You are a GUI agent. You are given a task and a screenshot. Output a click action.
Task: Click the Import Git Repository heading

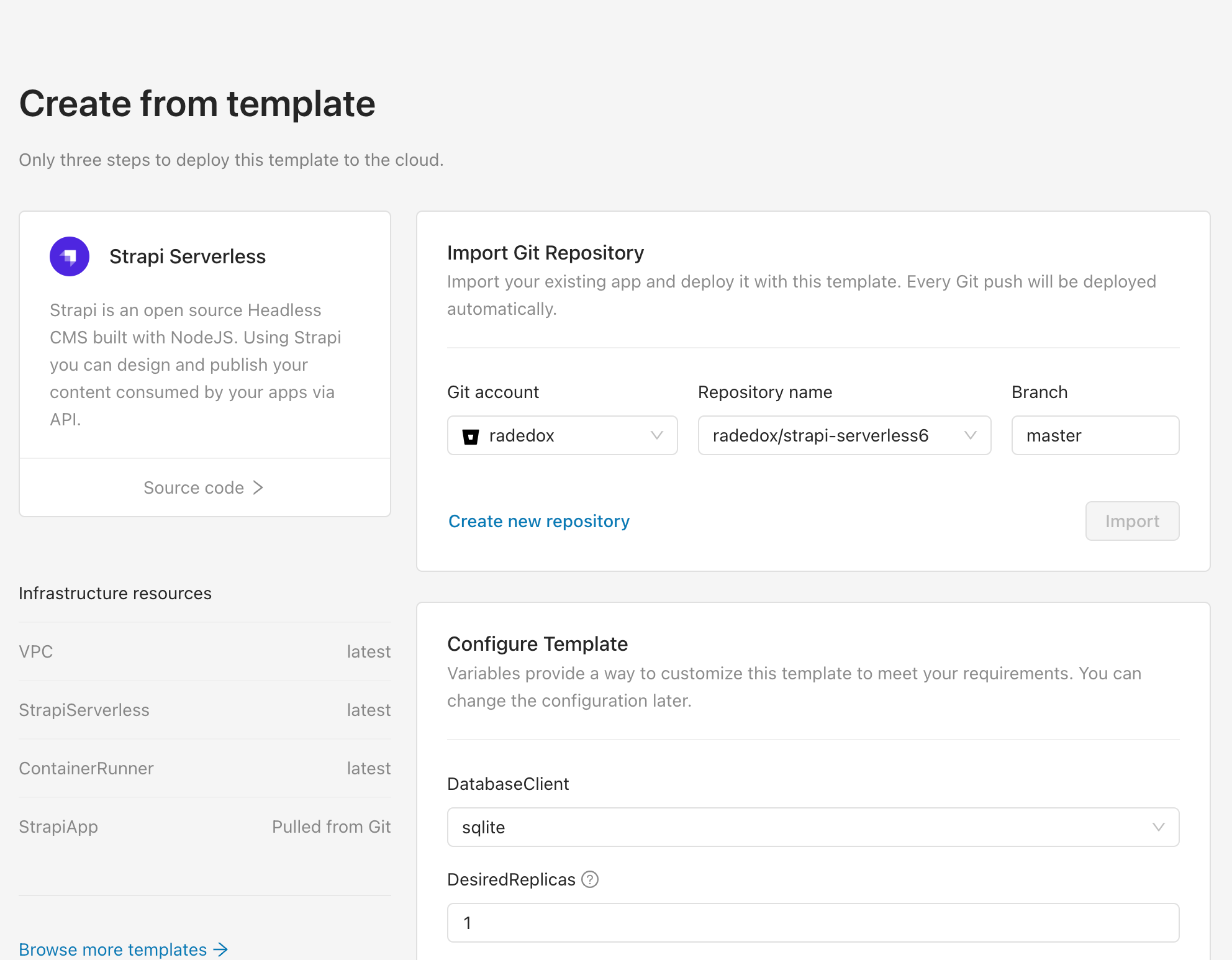tap(545, 253)
